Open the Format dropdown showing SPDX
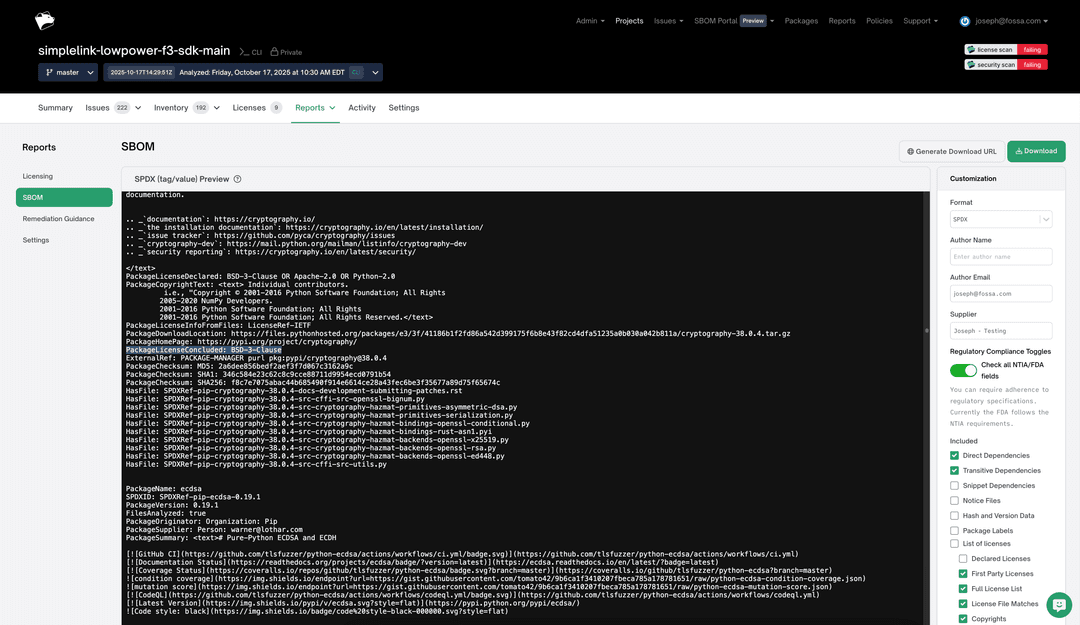Image resolution: width=1080 pixels, height=625 pixels. tap(1000, 219)
